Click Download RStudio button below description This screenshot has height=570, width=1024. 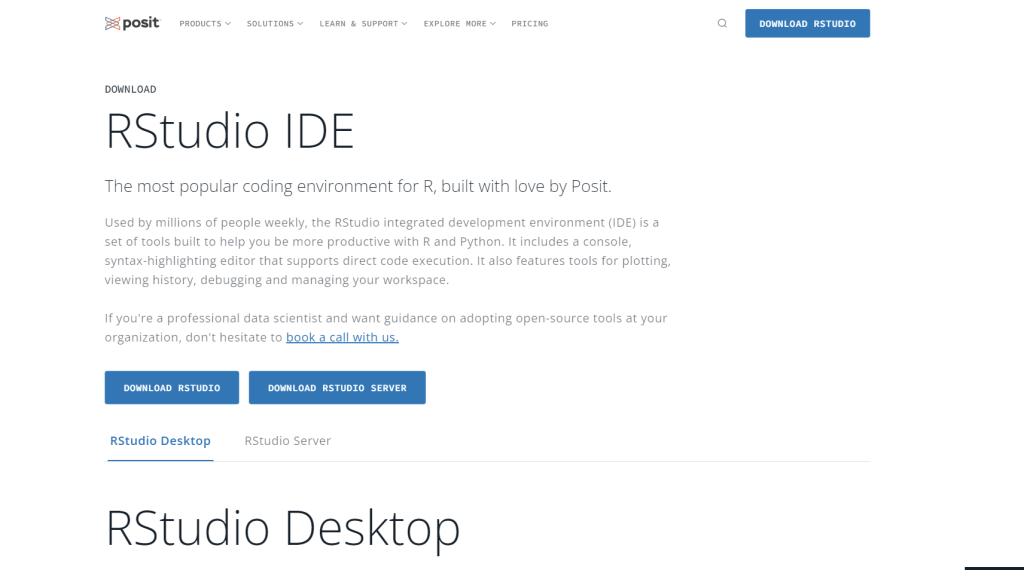point(172,388)
